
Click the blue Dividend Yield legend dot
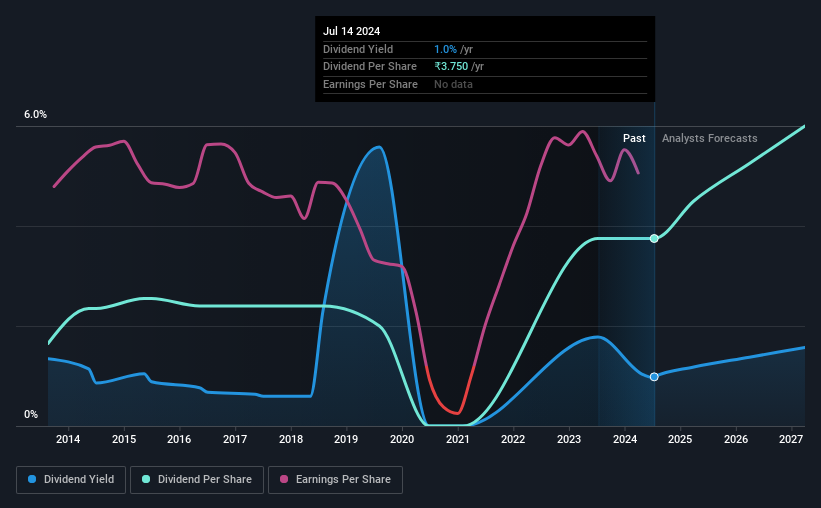pyautogui.click(x=32, y=479)
